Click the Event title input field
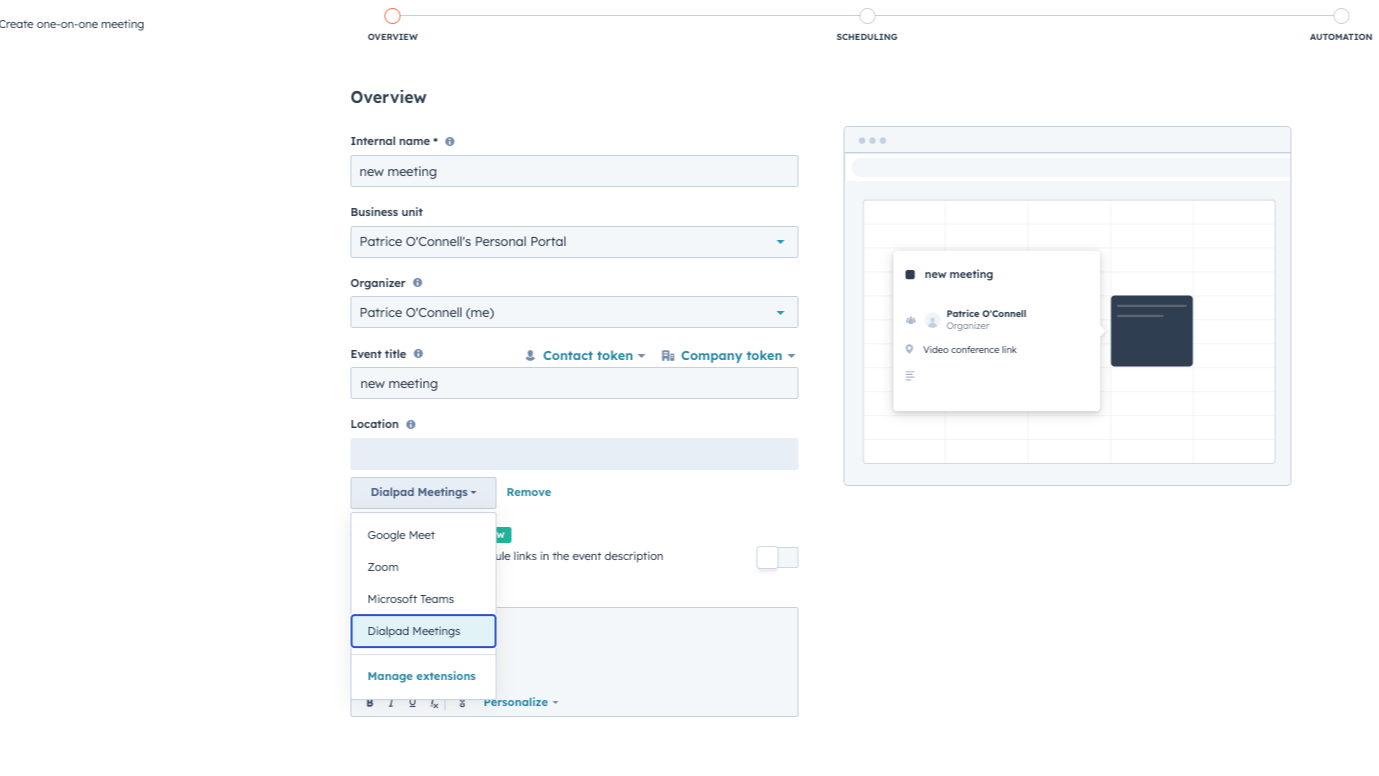1379x776 pixels. [x=573, y=383]
